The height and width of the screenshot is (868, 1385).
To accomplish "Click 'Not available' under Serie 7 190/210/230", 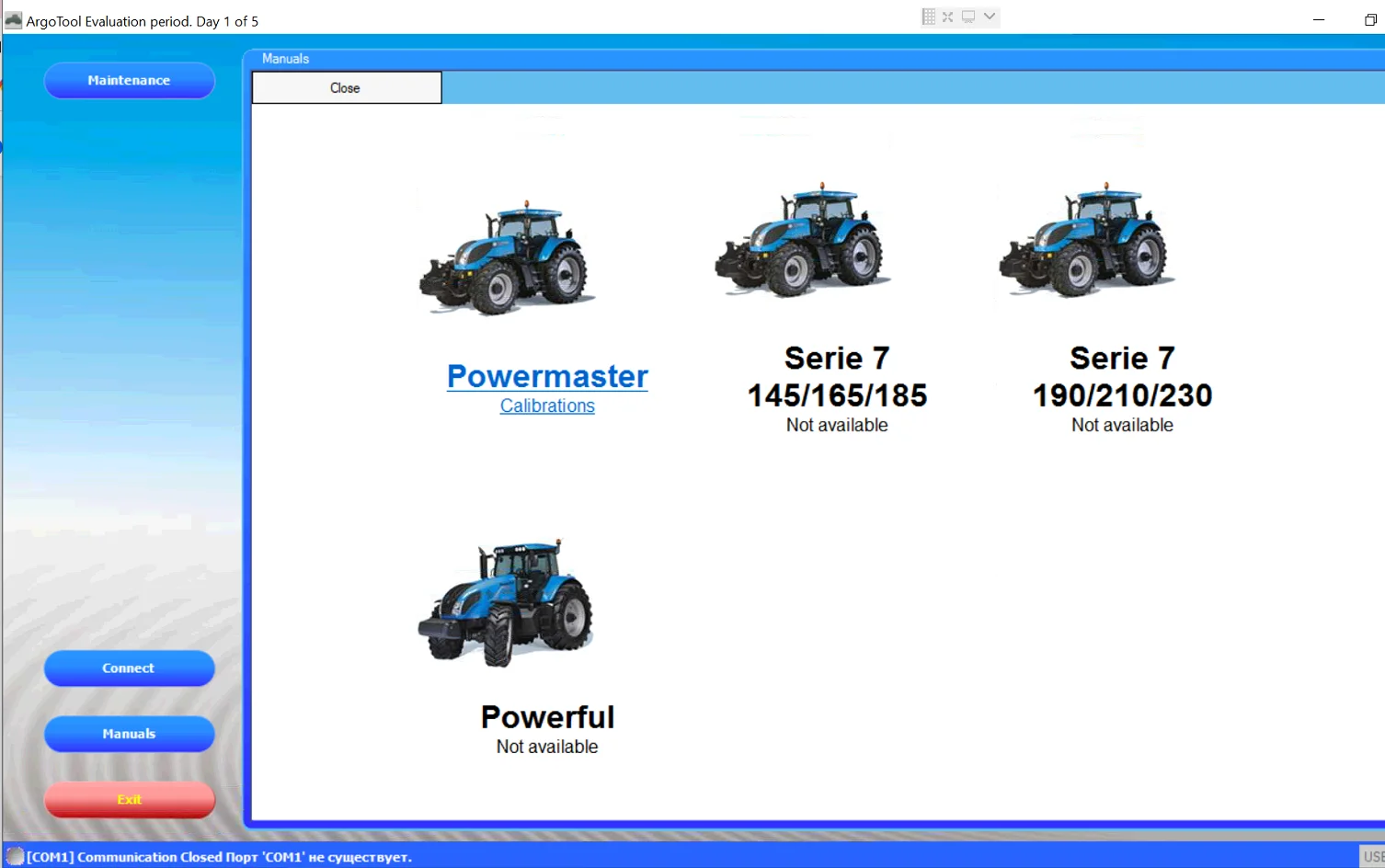I will [x=1122, y=425].
